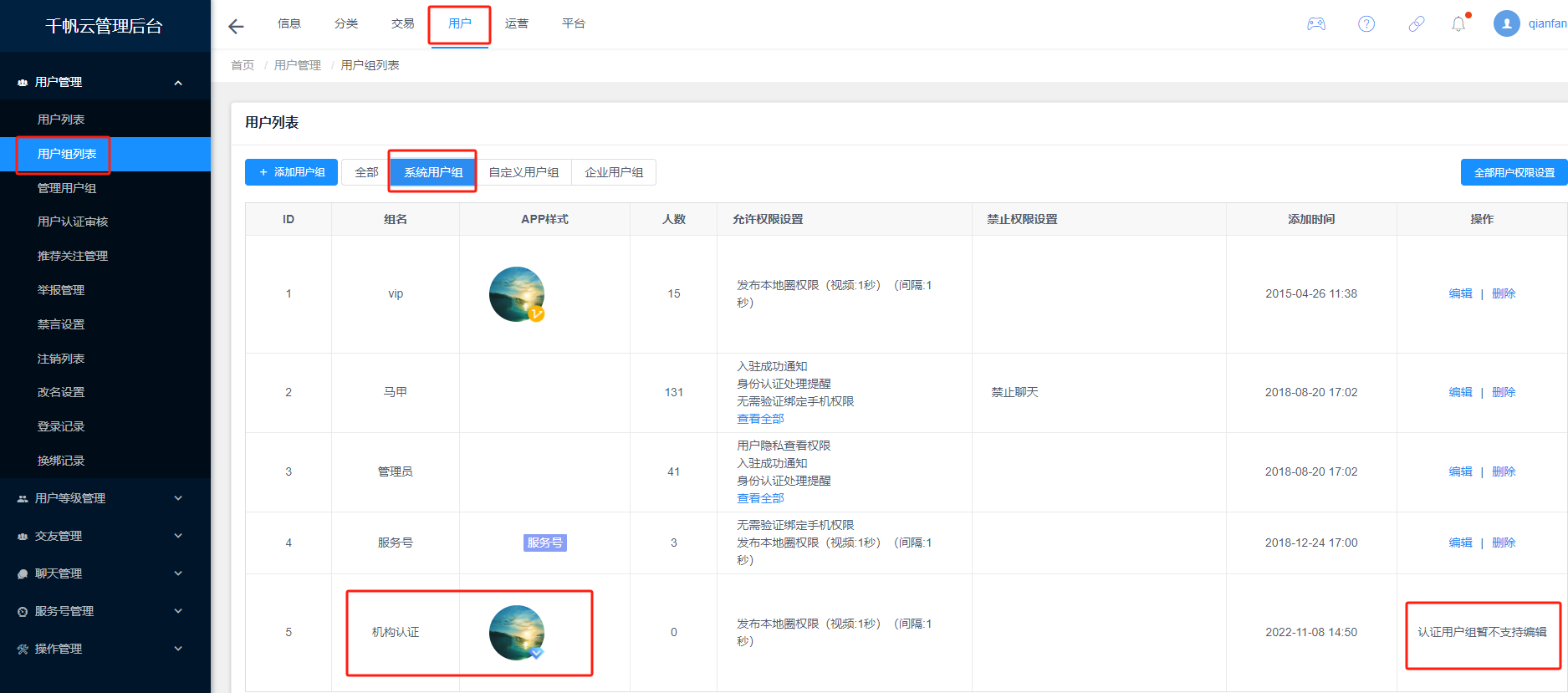Delete the 服务号 user group
The height and width of the screenshot is (693, 1568).
[x=1504, y=543]
